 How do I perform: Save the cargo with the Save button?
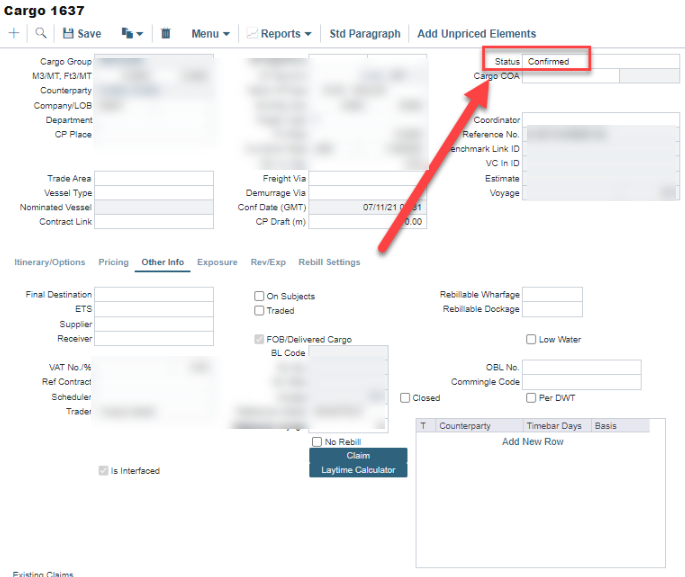click(x=82, y=34)
